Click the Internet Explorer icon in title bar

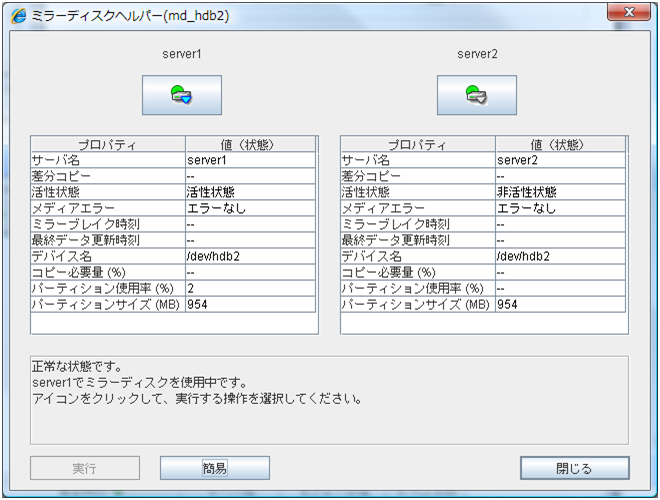click(19, 13)
